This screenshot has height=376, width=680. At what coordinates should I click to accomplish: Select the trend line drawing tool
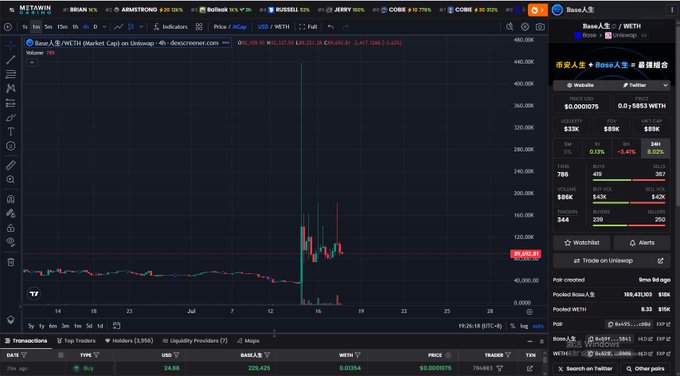10,60
